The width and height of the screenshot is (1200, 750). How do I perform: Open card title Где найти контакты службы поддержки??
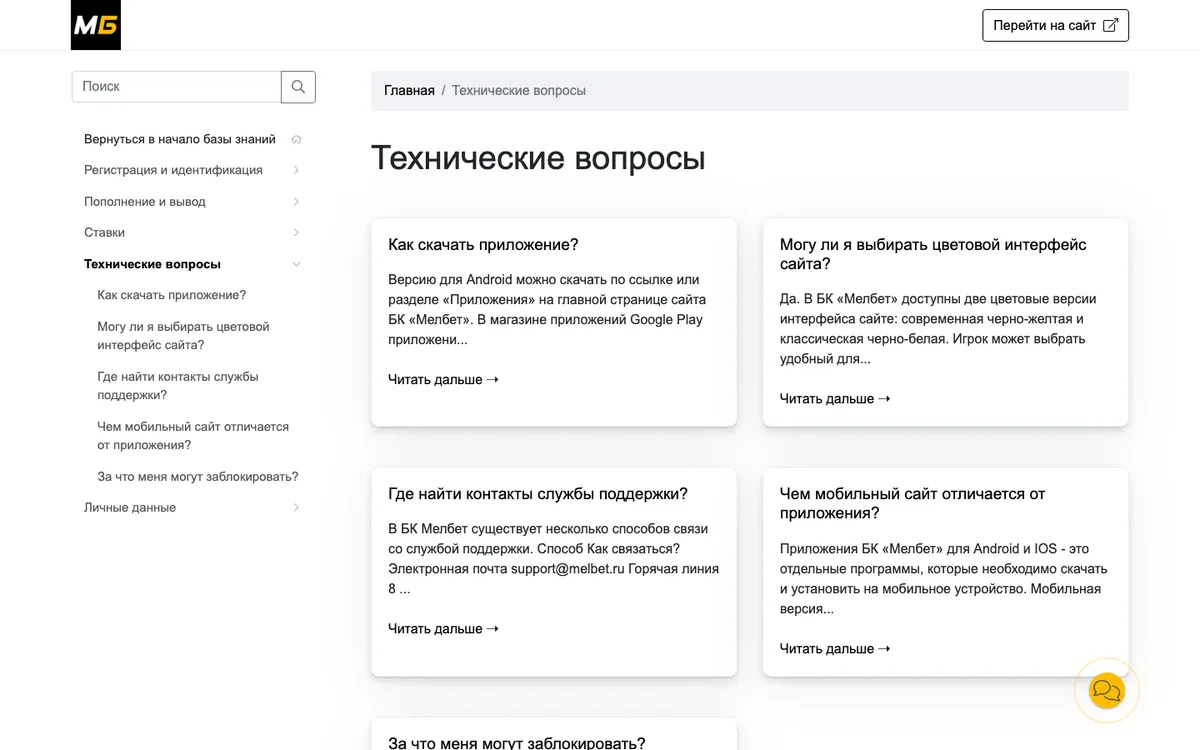coord(538,493)
